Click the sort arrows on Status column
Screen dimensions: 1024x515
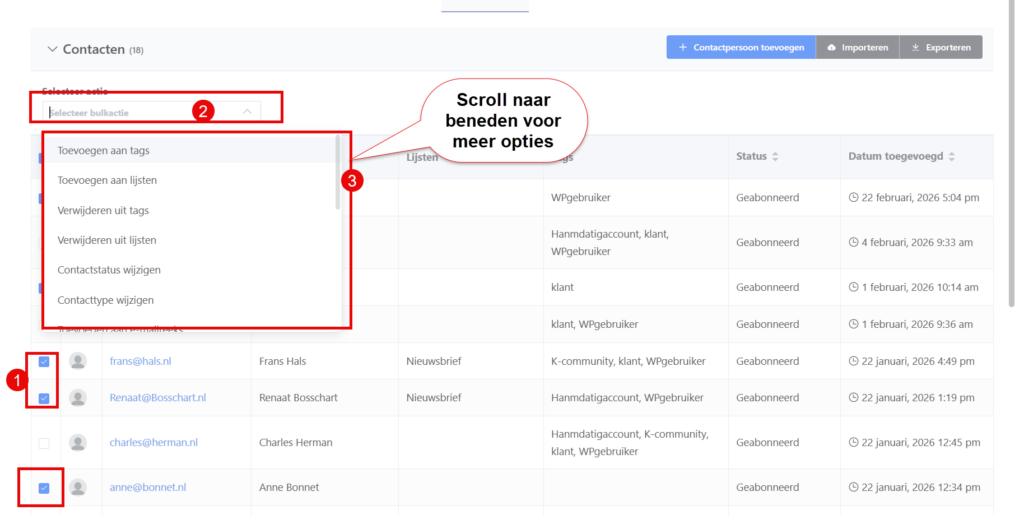pos(775,157)
